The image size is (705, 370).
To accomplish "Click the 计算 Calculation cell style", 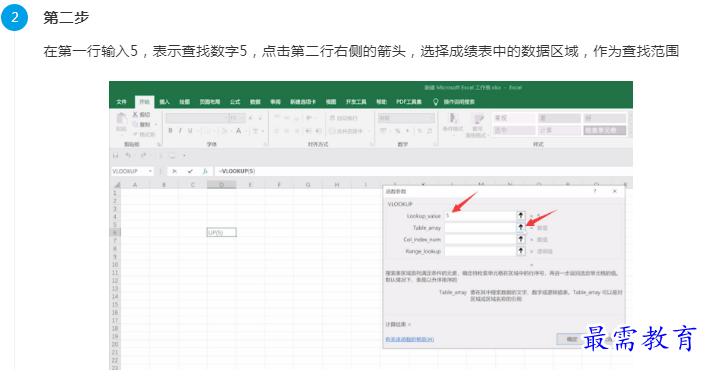I will click(559, 130).
